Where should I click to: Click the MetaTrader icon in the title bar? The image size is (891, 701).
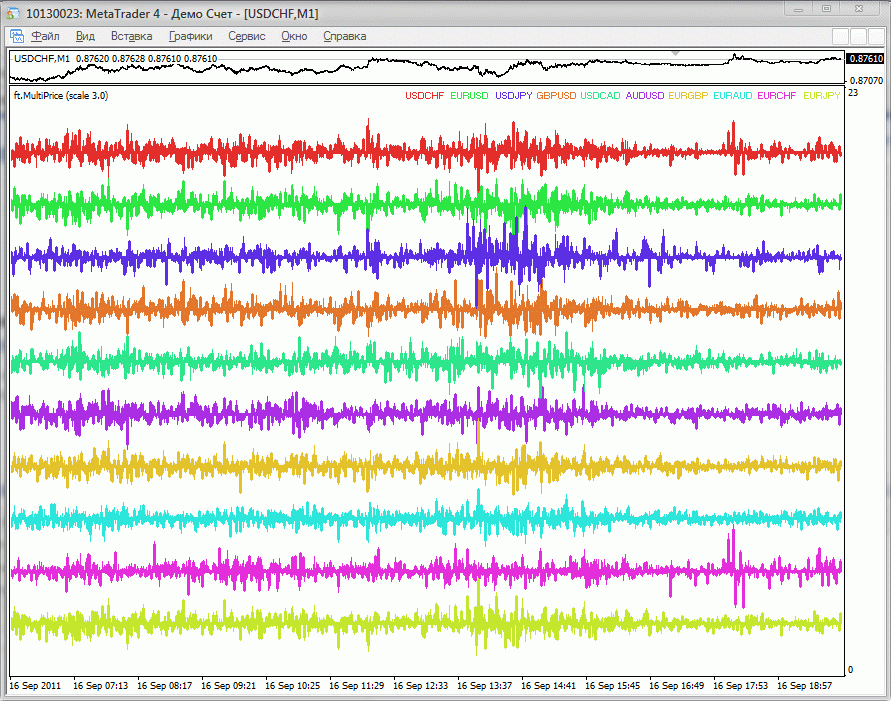click(12, 12)
